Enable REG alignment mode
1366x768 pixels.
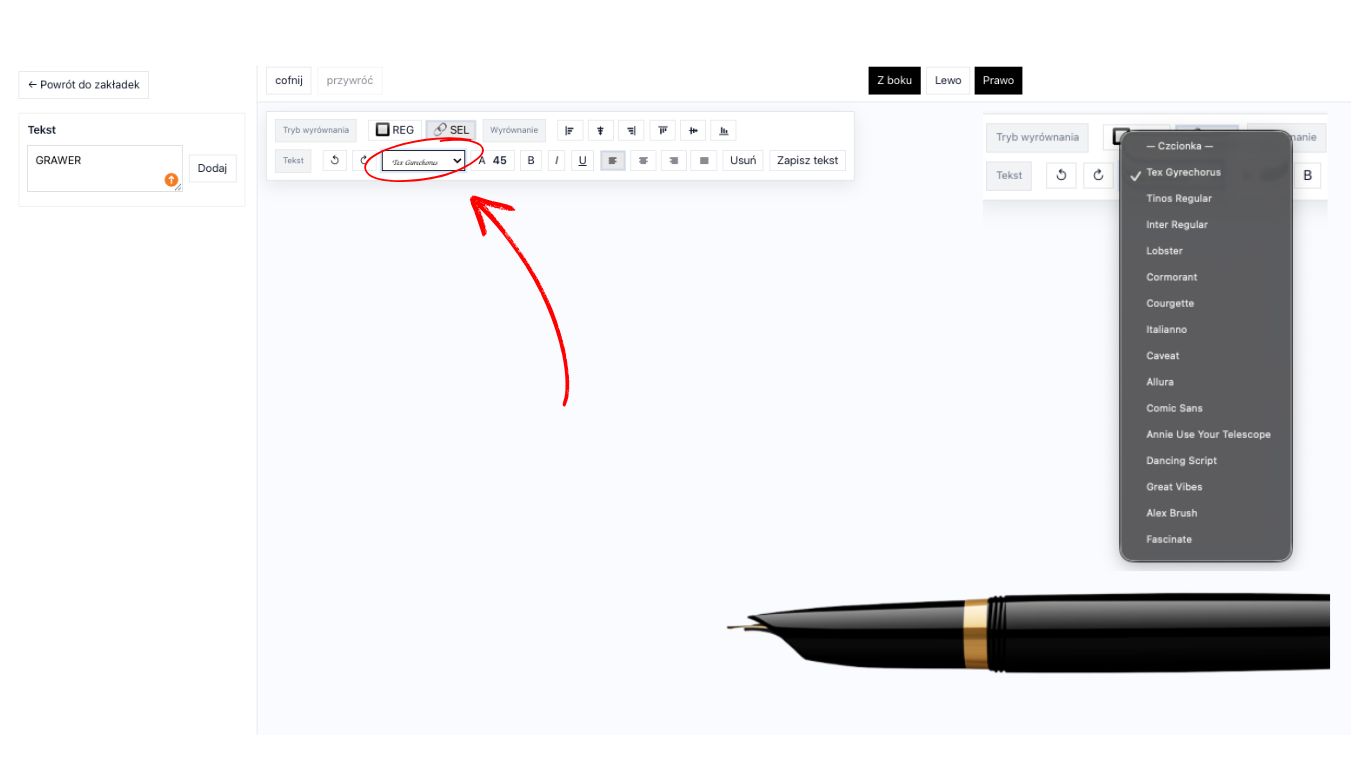[394, 130]
